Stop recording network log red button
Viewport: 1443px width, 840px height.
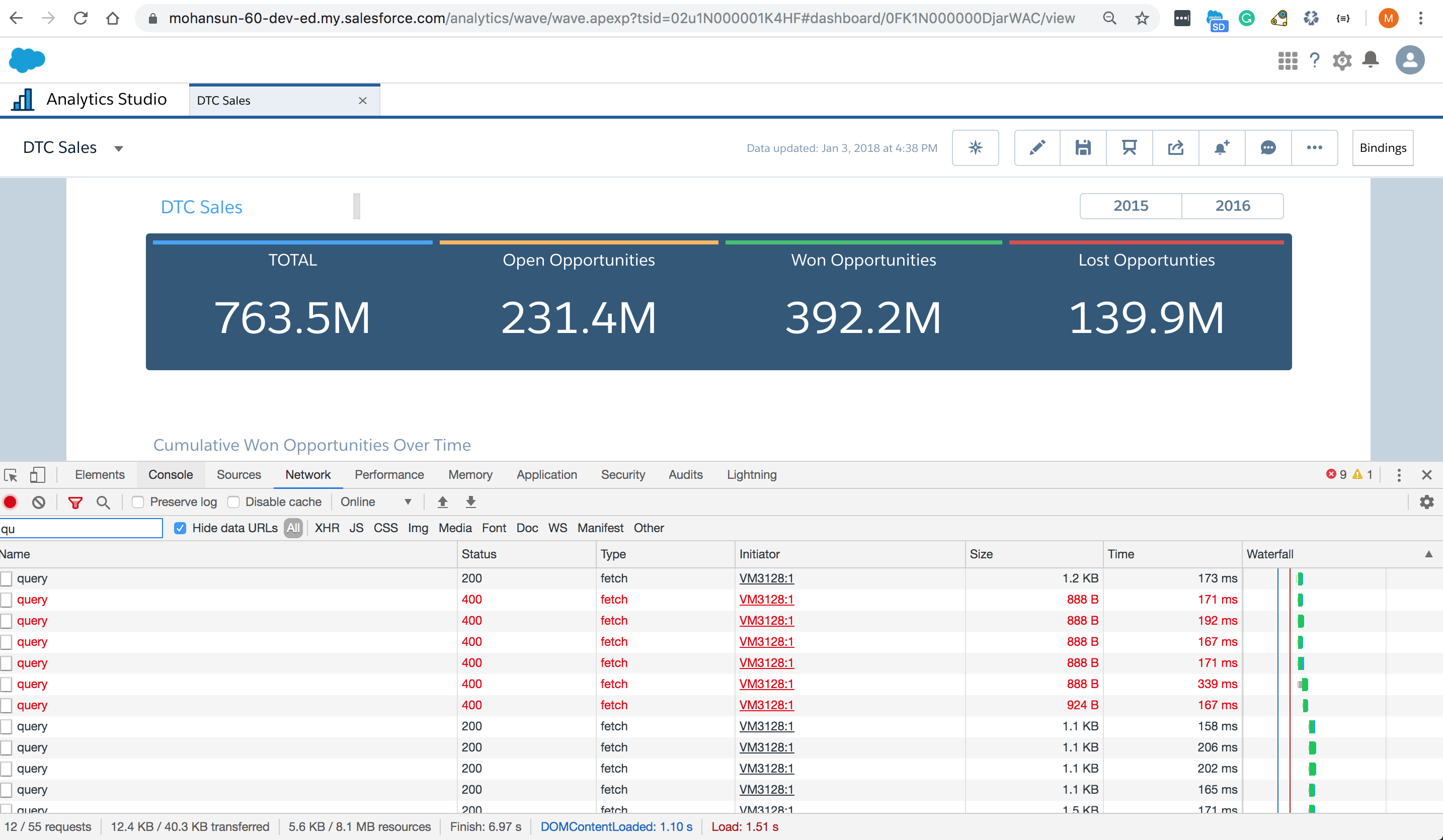click(x=10, y=502)
